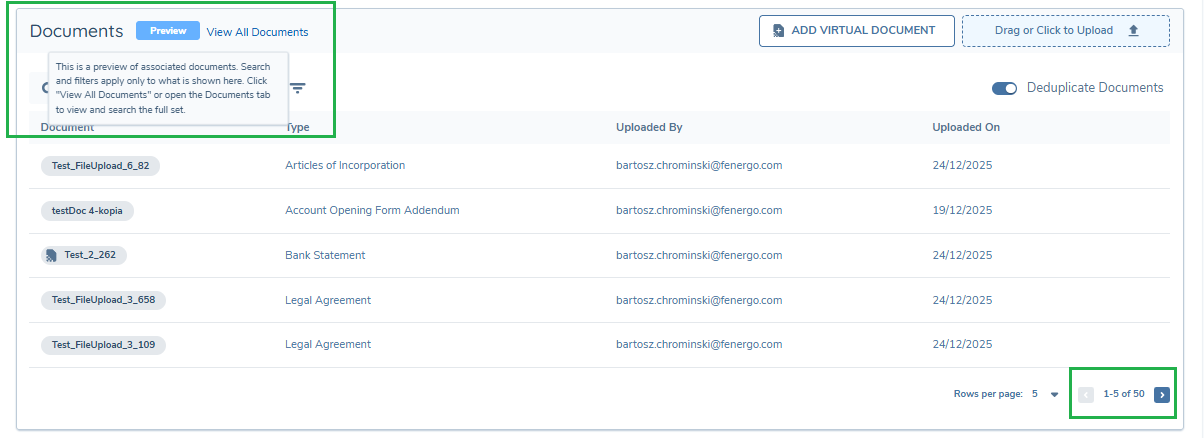This screenshot has height=438, width=1204.
Task: Click the Preview badge
Action: (168, 31)
